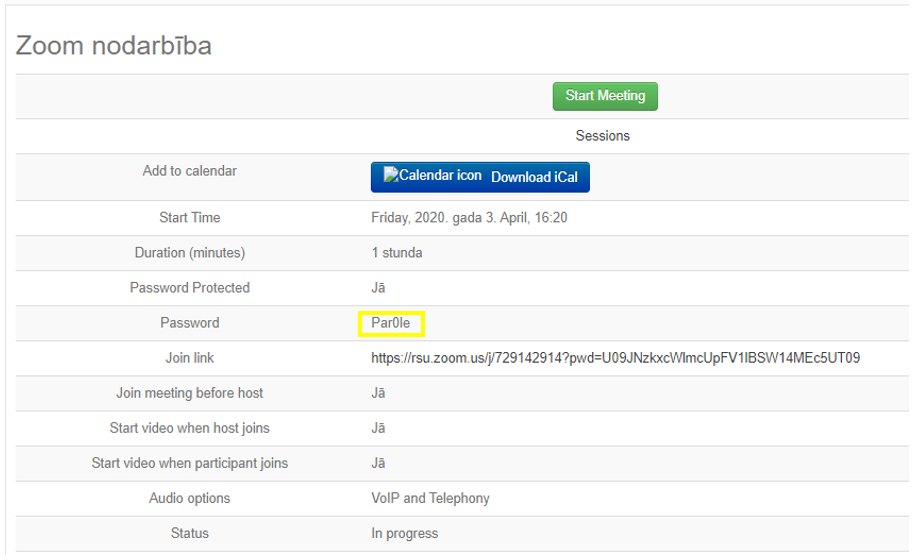Click the Start video when host joins label
This screenshot has height=559, width=913.
190,428
